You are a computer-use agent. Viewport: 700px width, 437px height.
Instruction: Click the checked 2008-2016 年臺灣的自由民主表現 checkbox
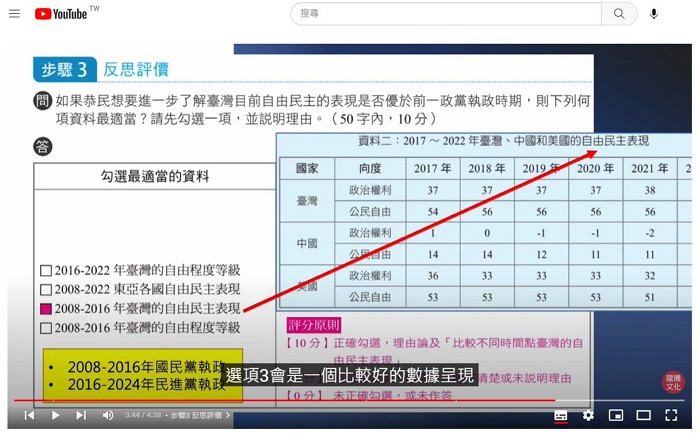(45, 309)
